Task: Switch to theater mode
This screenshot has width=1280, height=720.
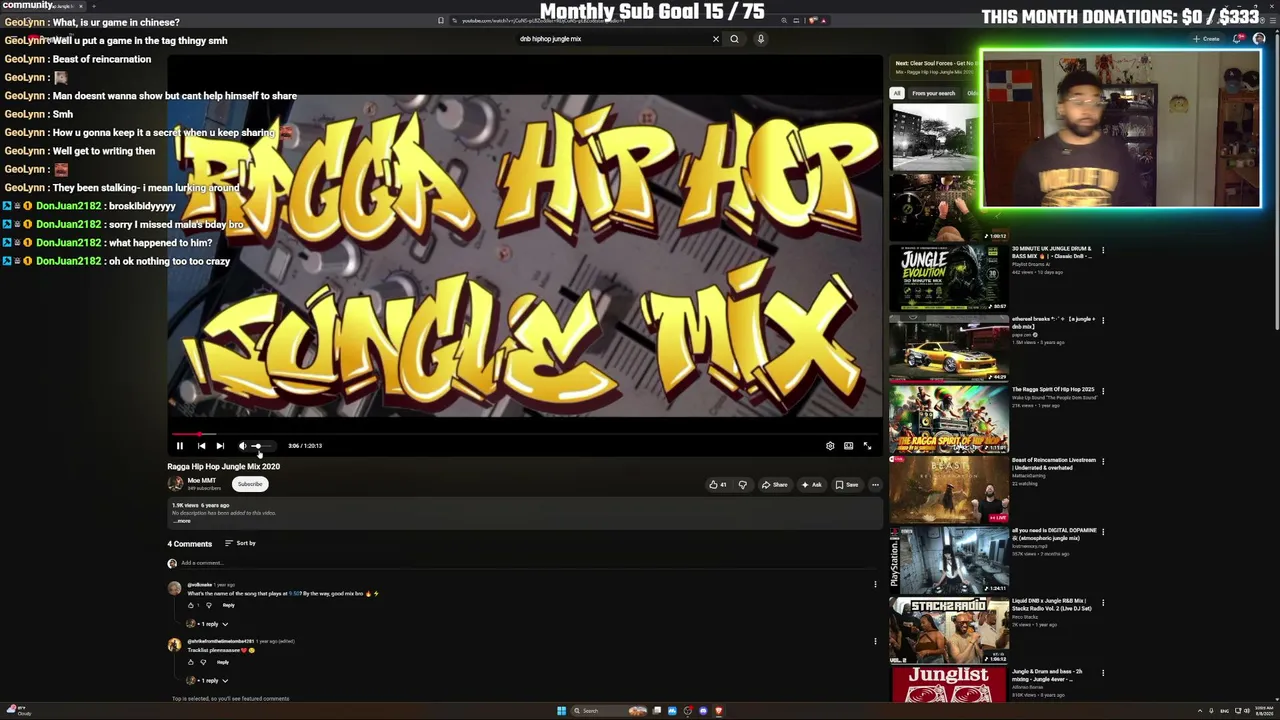Action: 848,446
